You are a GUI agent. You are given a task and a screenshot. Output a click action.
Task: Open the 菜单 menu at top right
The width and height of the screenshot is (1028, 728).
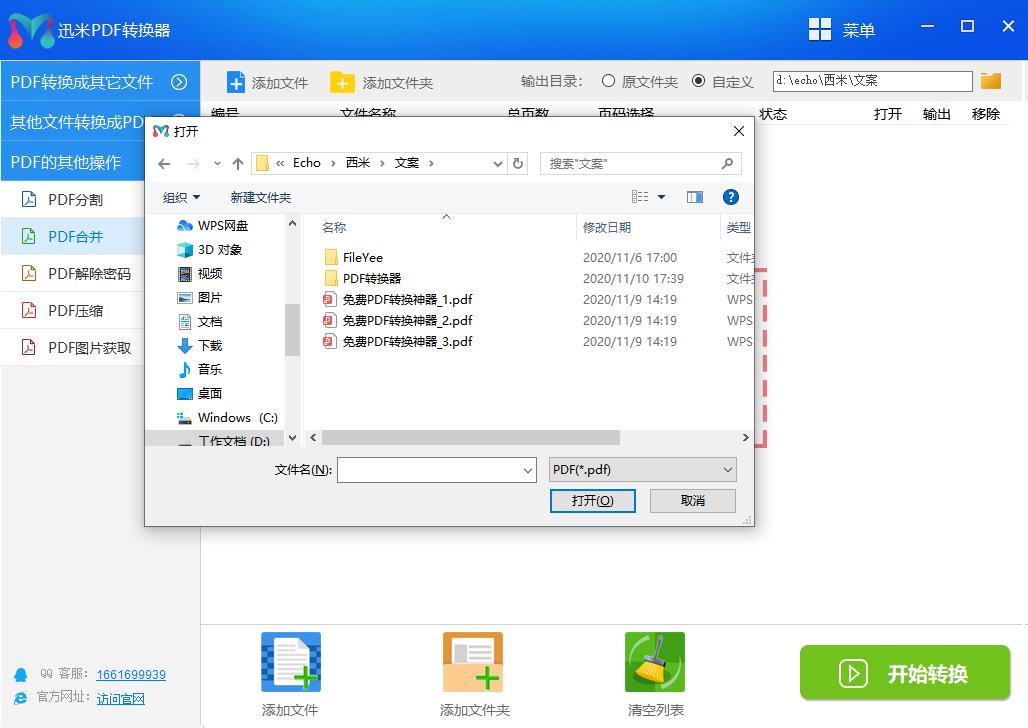[x=860, y=29]
